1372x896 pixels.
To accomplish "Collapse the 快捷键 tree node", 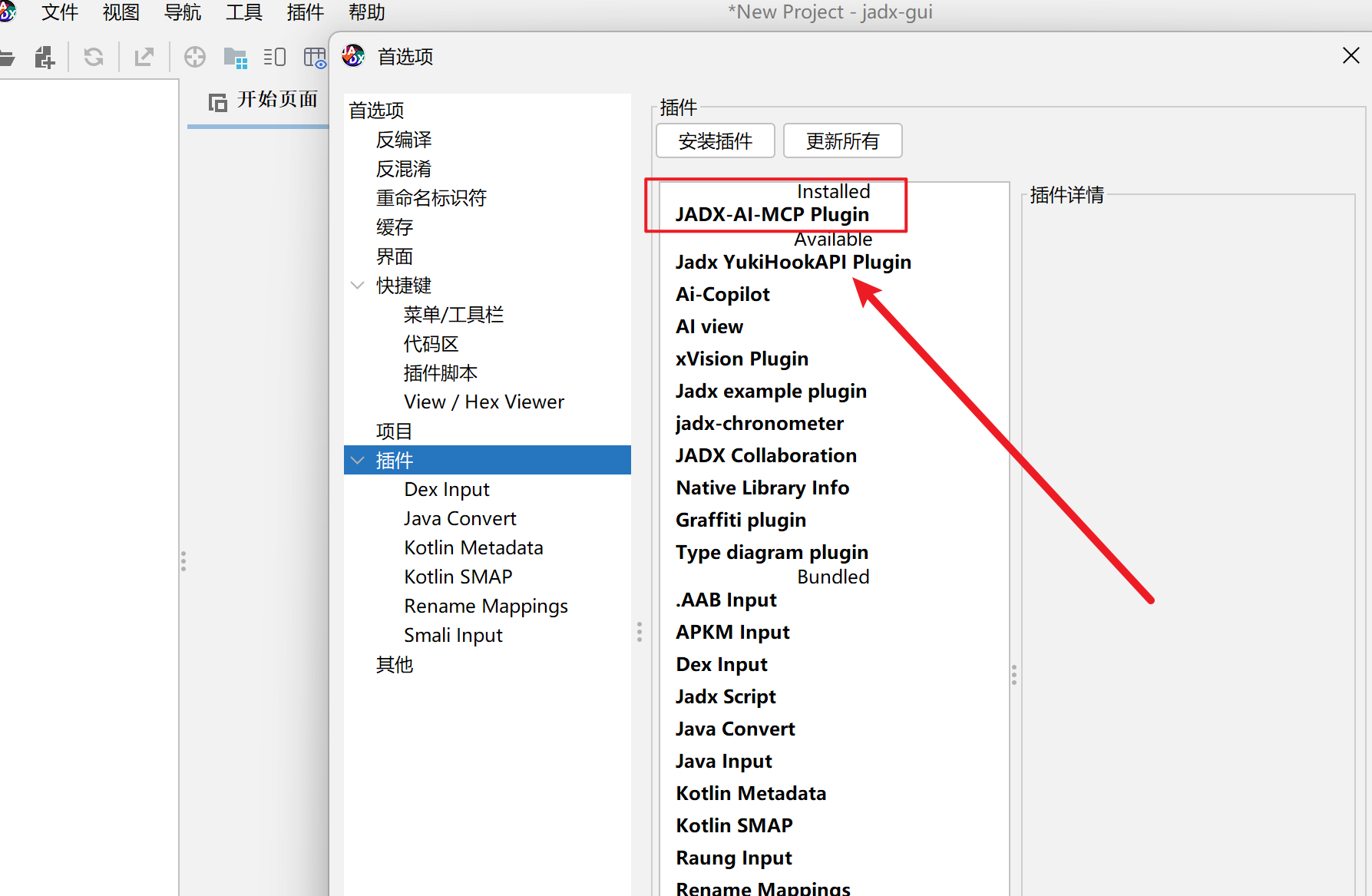I will tap(357, 286).
